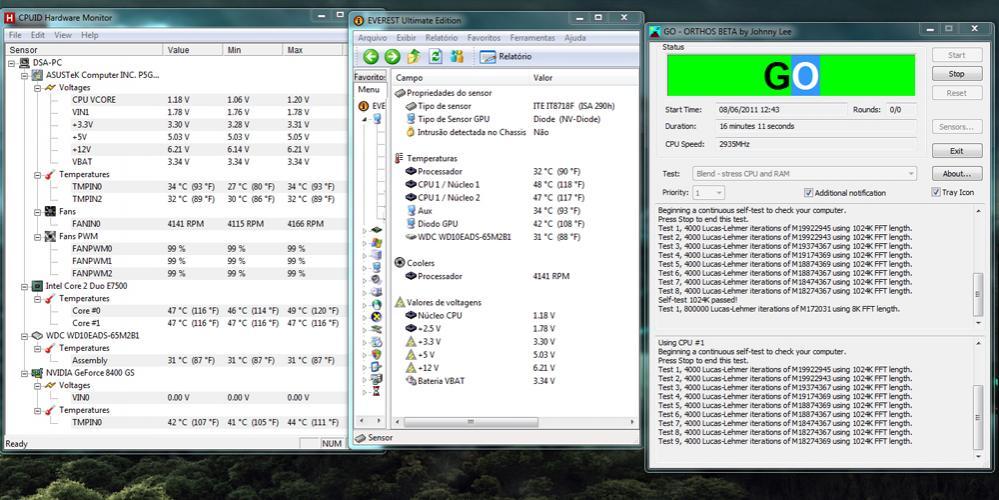This screenshot has height=500, width=999.
Task: Click the Max column header in HWMonitor
Action: pyautogui.click(x=311, y=50)
